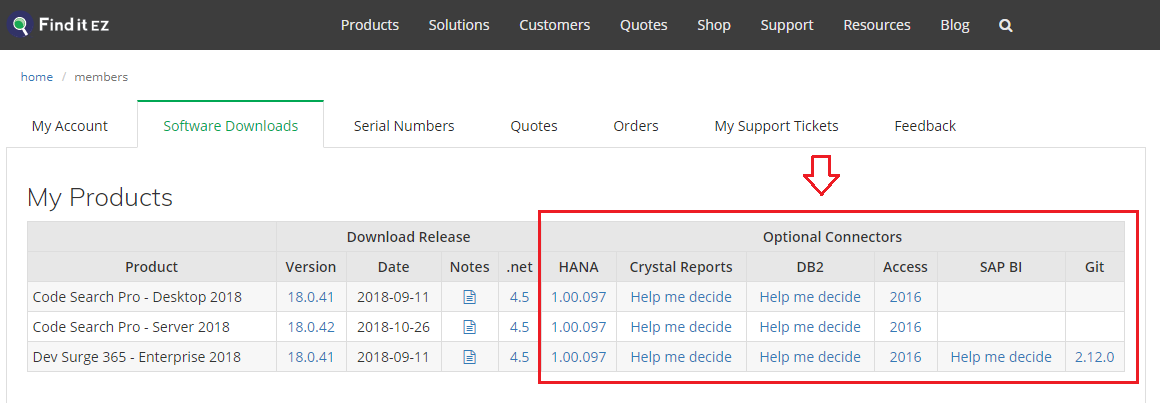Open My Support Tickets tab
Viewport: 1160px width, 403px height.
(777, 126)
